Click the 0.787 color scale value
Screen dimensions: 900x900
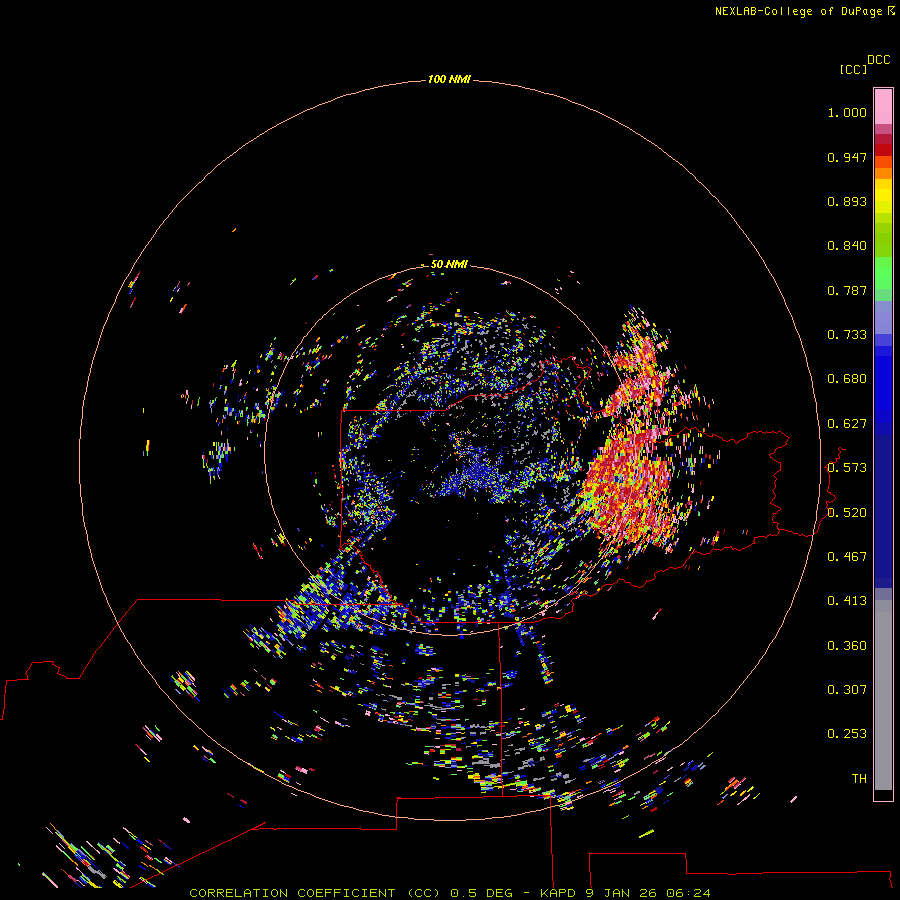point(847,290)
